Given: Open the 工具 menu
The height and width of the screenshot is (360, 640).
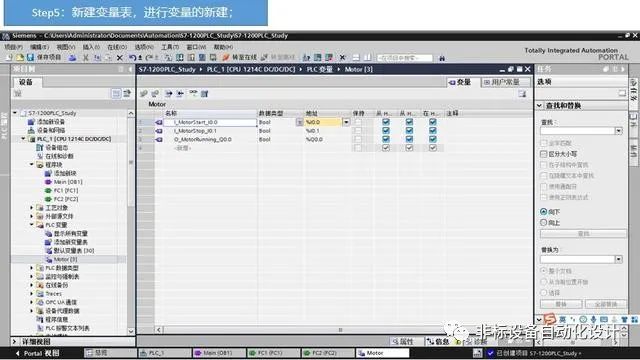Looking at the screenshot, I should [170, 47].
